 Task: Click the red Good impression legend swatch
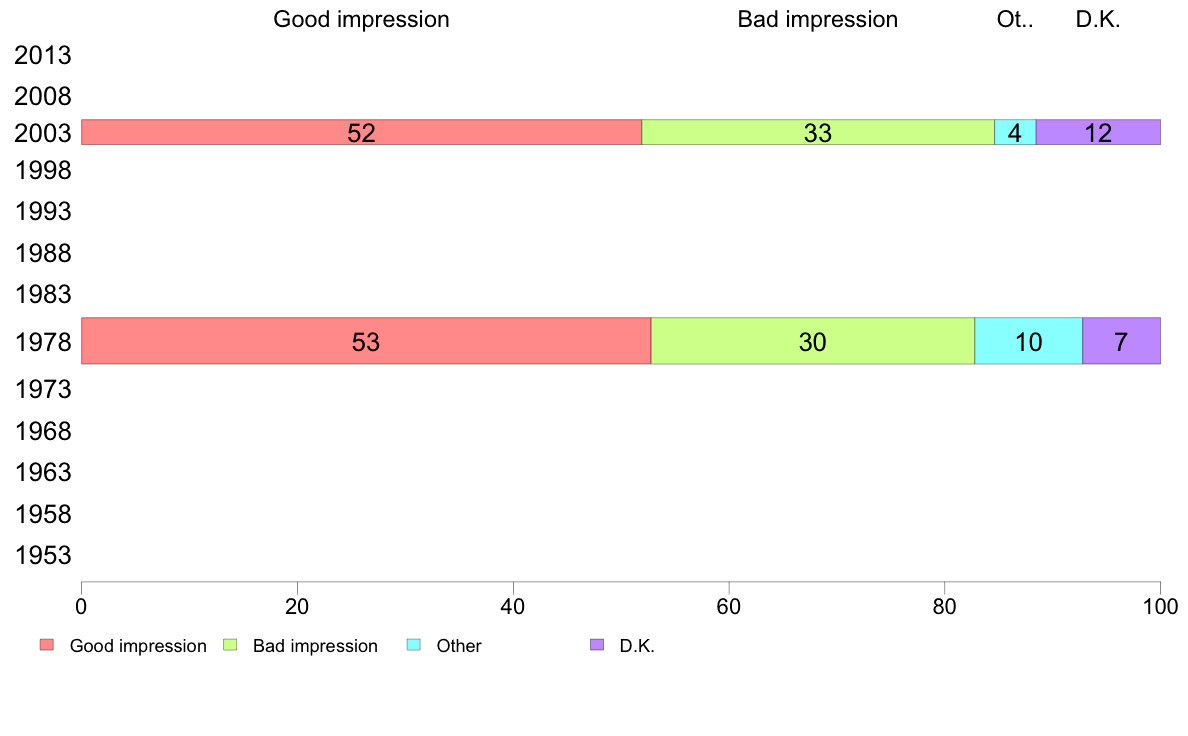pos(47,645)
